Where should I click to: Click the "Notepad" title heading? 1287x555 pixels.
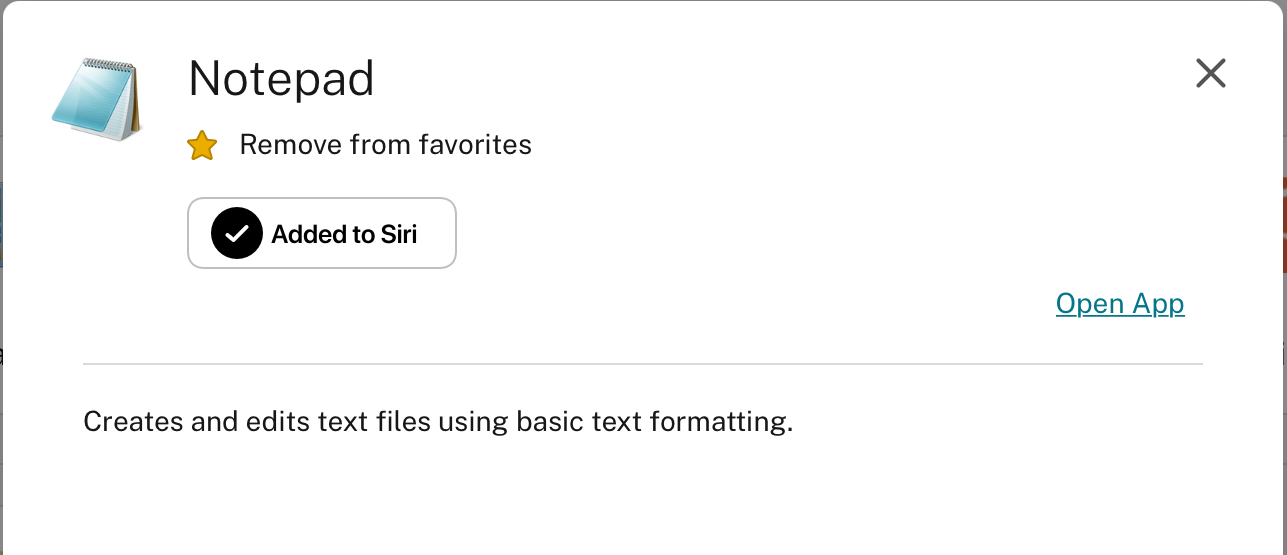tap(281, 78)
